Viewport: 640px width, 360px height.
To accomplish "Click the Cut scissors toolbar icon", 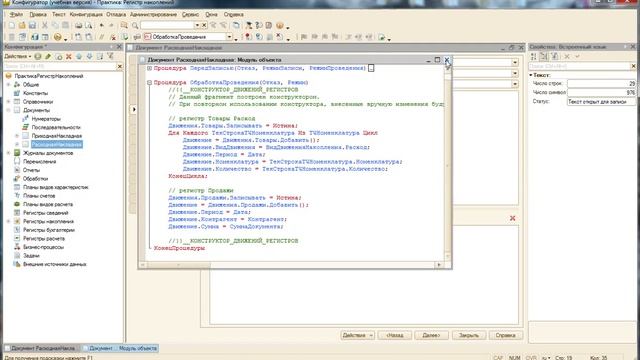I will coord(45,25).
